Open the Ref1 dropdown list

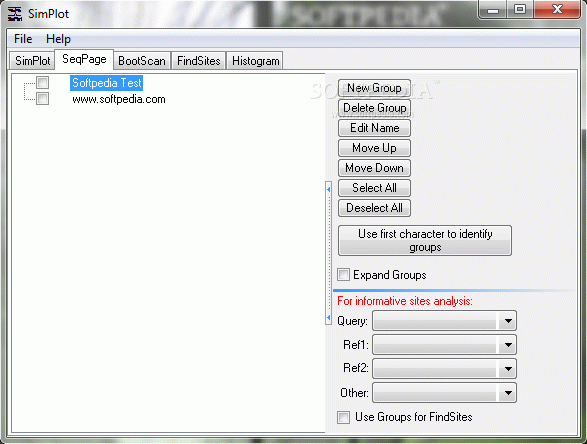pyautogui.click(x=444, y=345)
